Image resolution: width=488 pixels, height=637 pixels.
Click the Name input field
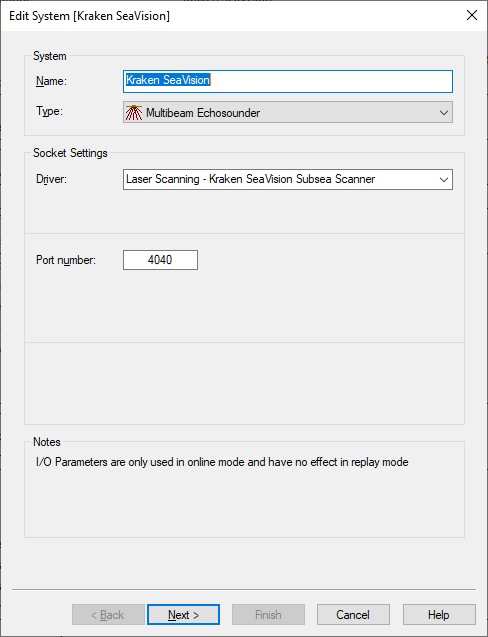[x=288, y=81]
